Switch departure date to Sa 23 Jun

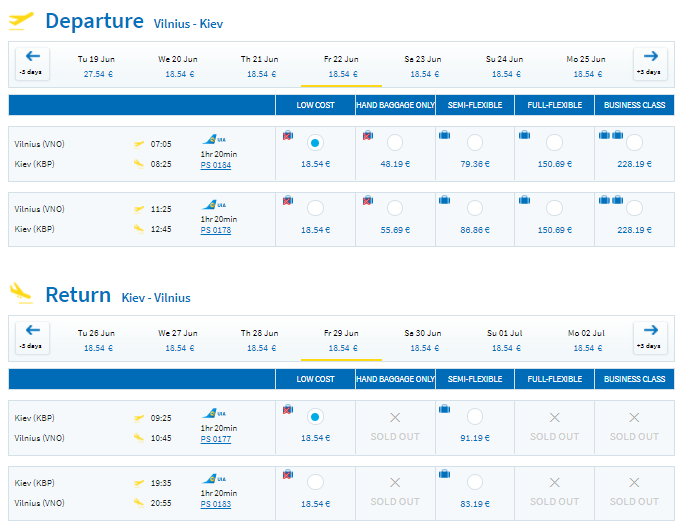click(x=423, y=66)
